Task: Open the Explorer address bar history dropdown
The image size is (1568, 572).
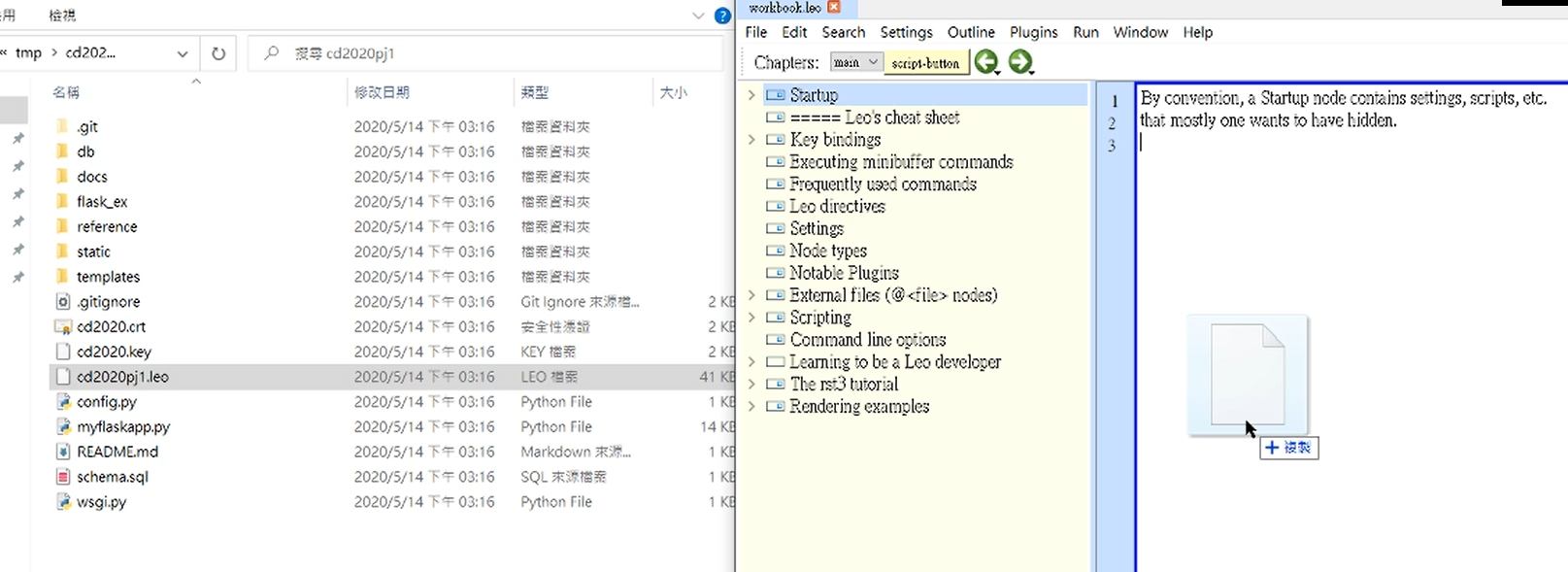Action: pyautogui.click(x=183, y=53)
